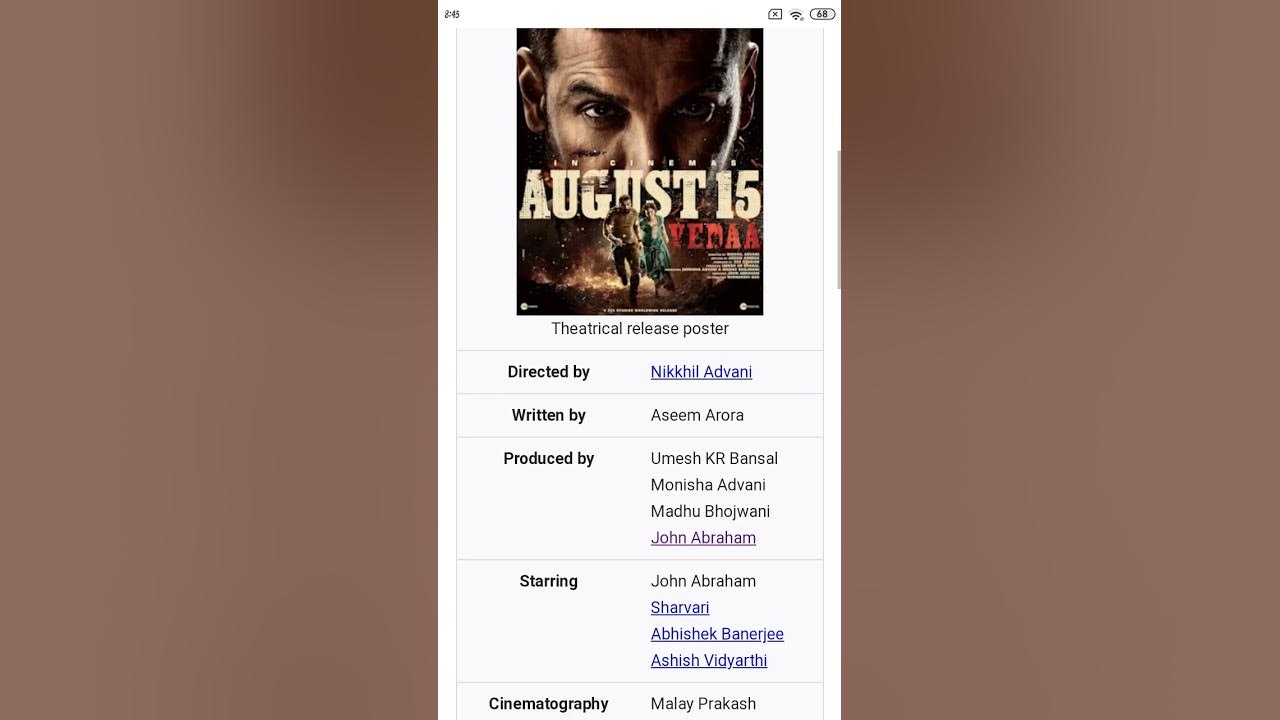Click the Written by label

[x=549, y=415]
